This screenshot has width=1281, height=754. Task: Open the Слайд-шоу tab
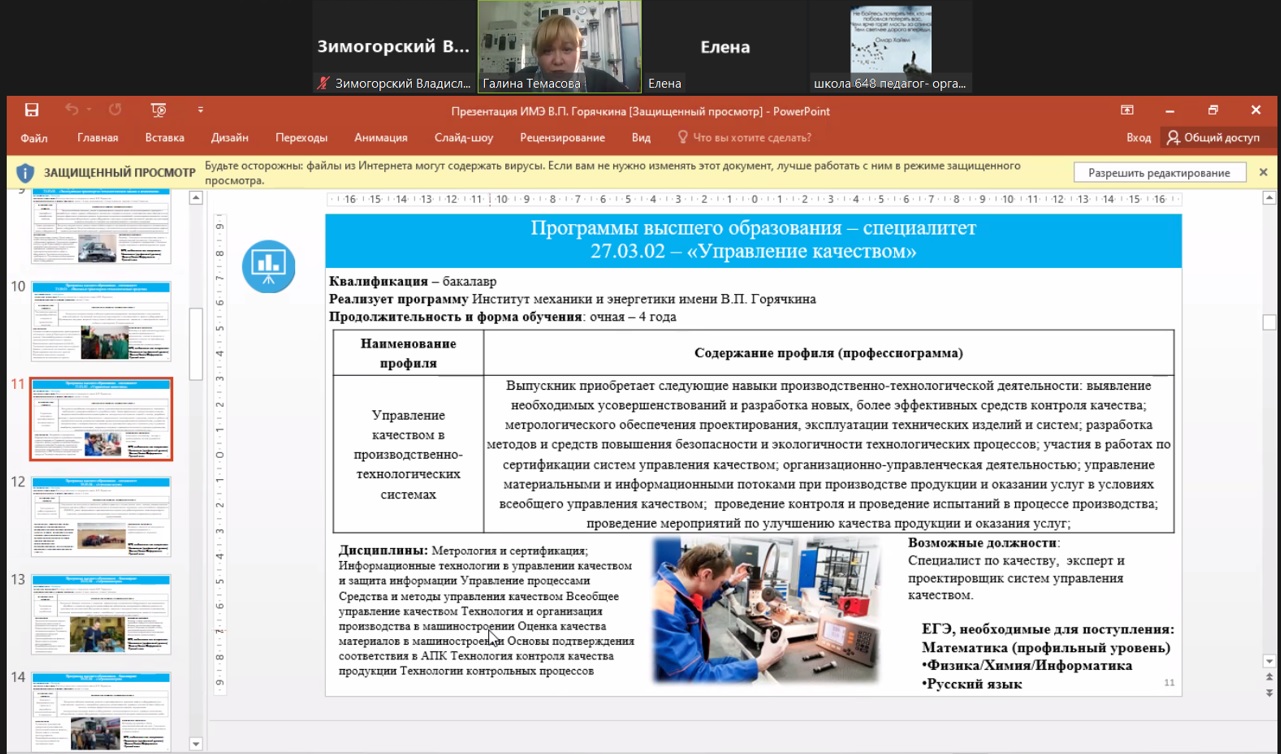[x=463, y=138]
